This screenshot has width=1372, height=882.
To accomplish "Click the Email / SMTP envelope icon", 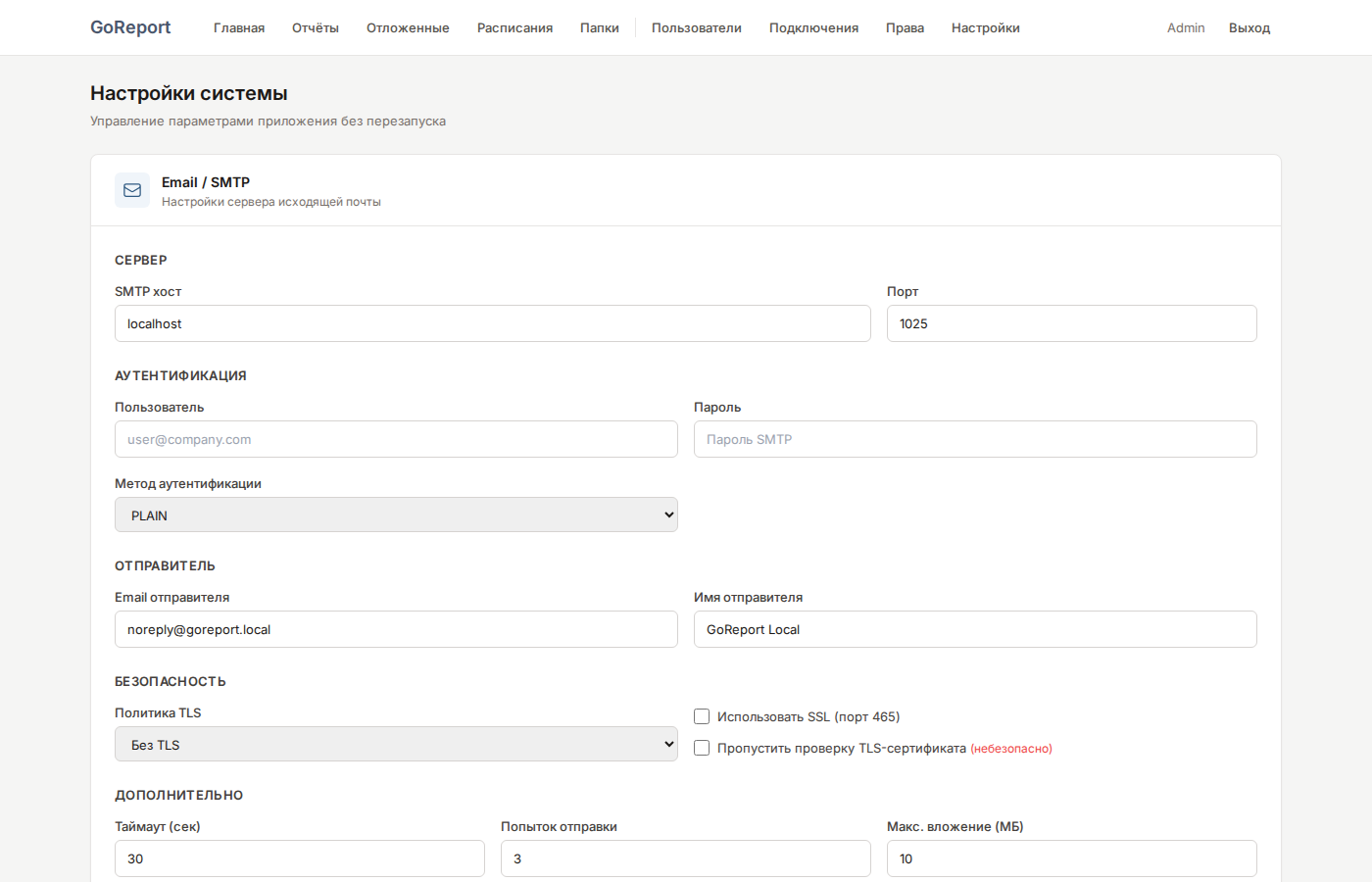I will [132, 190].
